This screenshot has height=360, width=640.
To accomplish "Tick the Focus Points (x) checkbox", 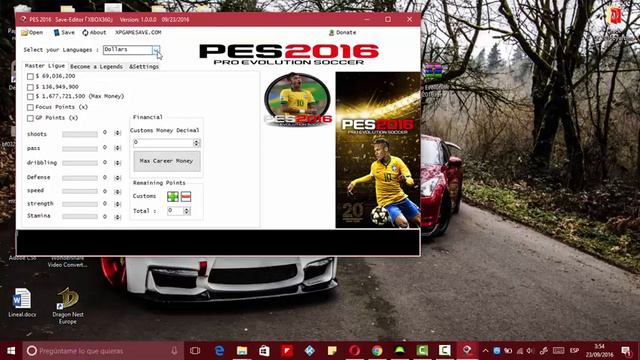I will pos(30,107).
